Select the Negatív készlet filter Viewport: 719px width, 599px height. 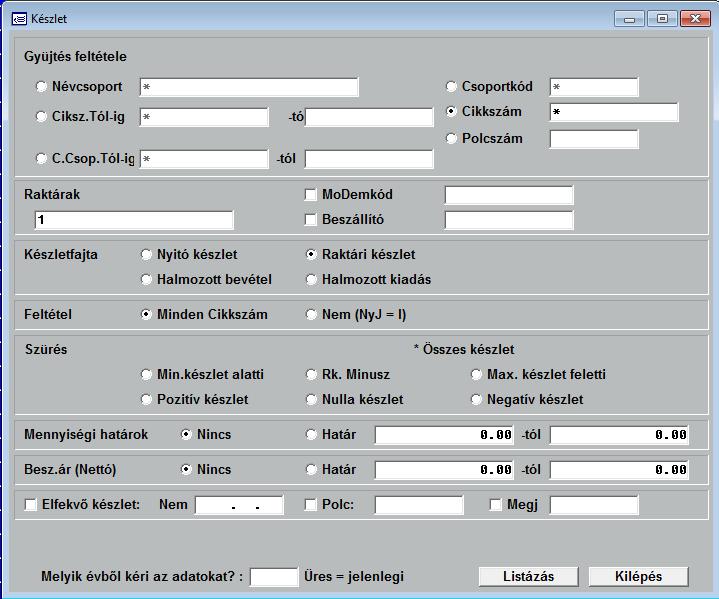[476, 399]
